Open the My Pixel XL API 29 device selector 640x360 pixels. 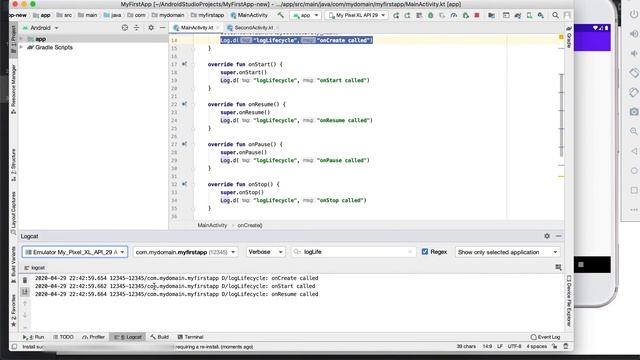pos(357,15)
